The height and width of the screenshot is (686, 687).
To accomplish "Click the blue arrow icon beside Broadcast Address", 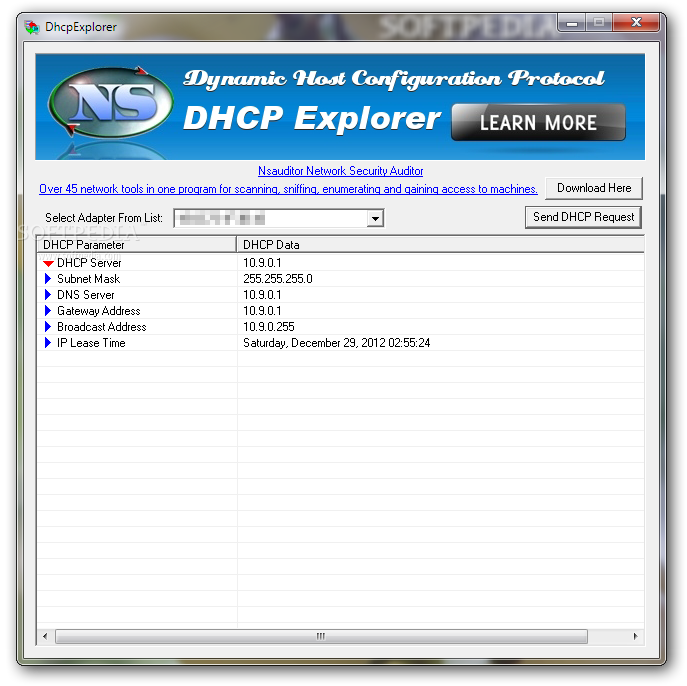I will (x=48, y=327).
